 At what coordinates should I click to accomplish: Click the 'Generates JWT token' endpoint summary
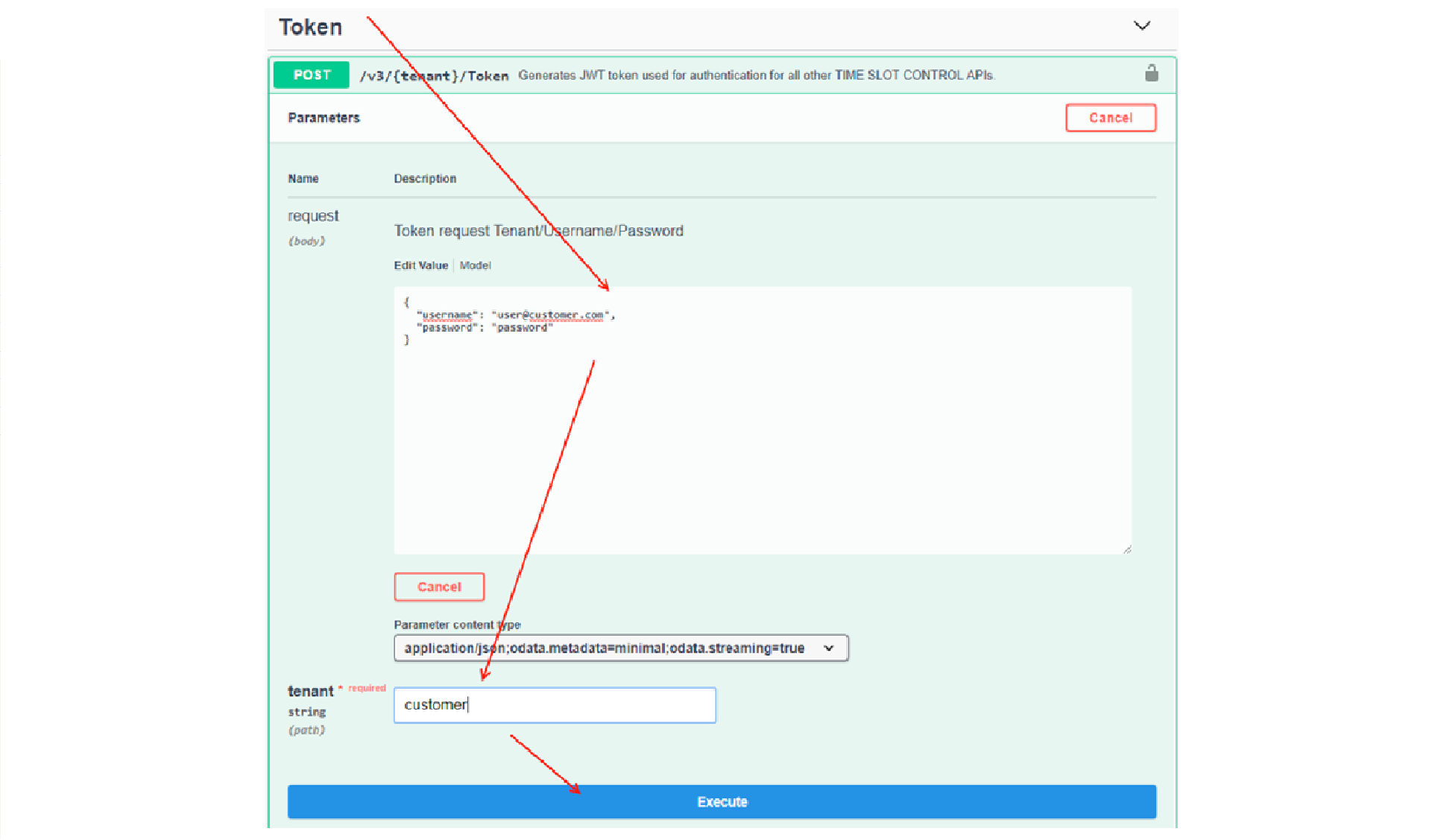tap(756, 75)
